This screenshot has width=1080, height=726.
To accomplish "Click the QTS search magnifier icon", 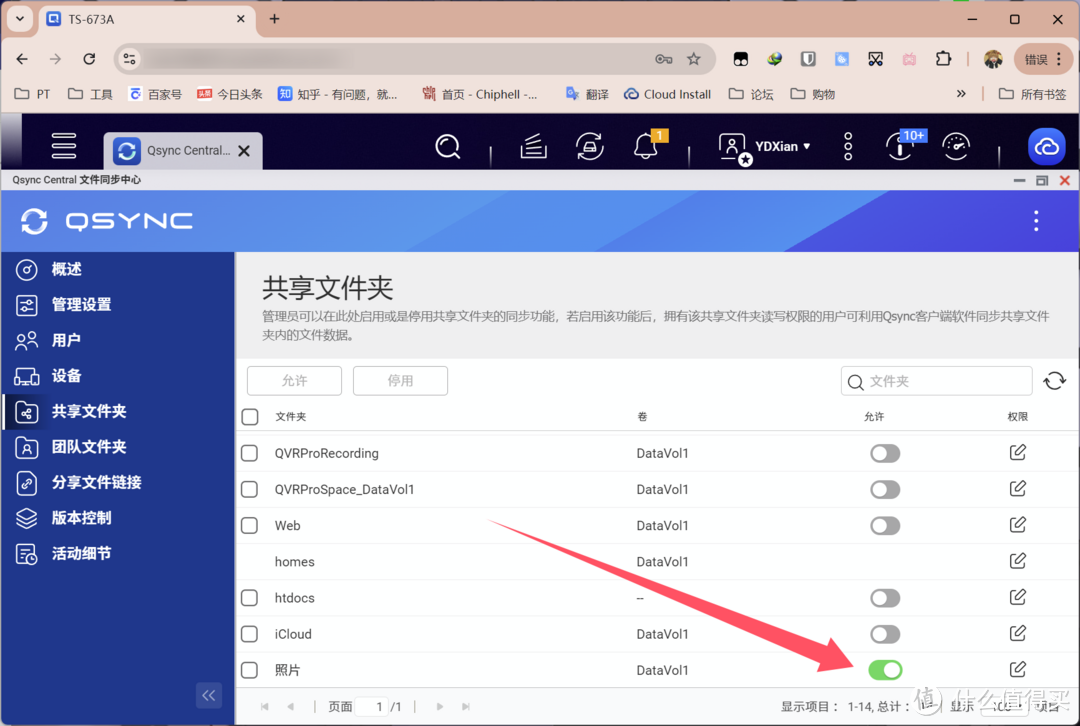I will 448,147.
